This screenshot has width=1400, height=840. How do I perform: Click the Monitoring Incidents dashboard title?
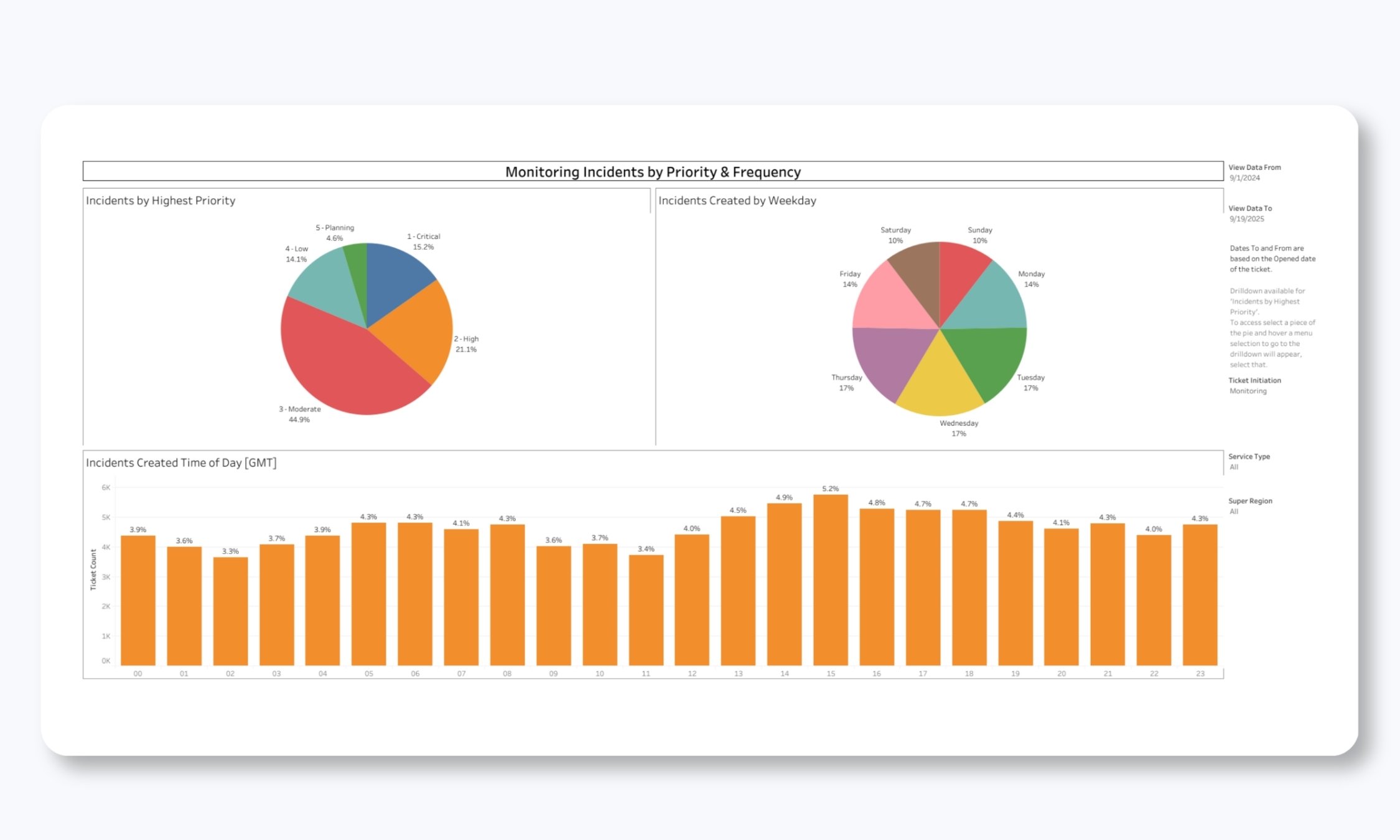point(653,172)
